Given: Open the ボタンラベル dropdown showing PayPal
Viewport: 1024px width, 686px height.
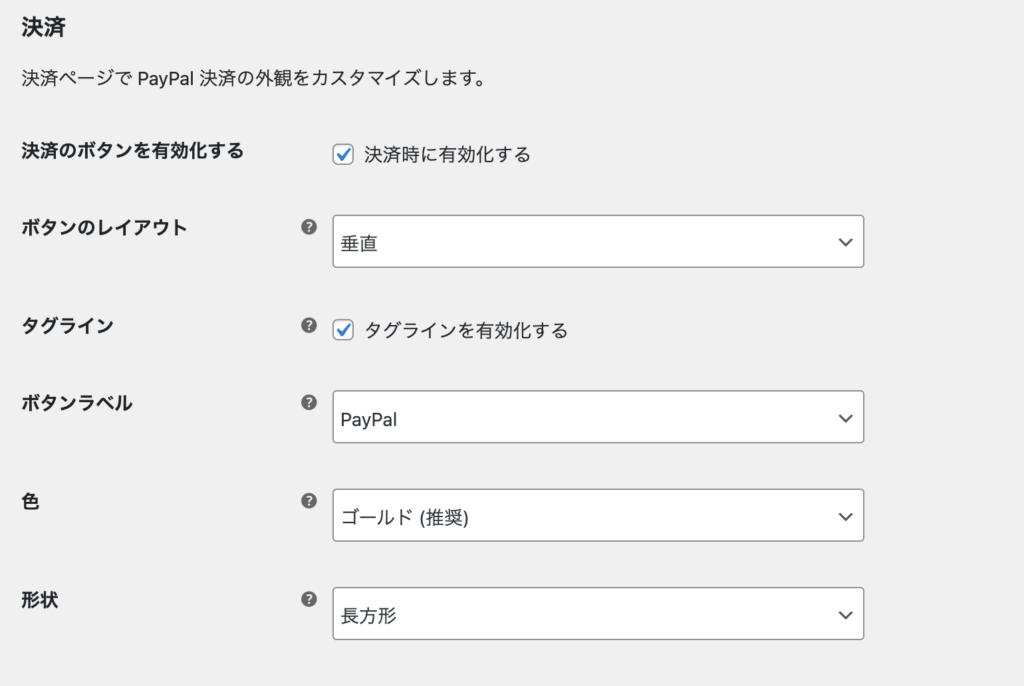Looking at the screenshot, I should click(598, 417).
